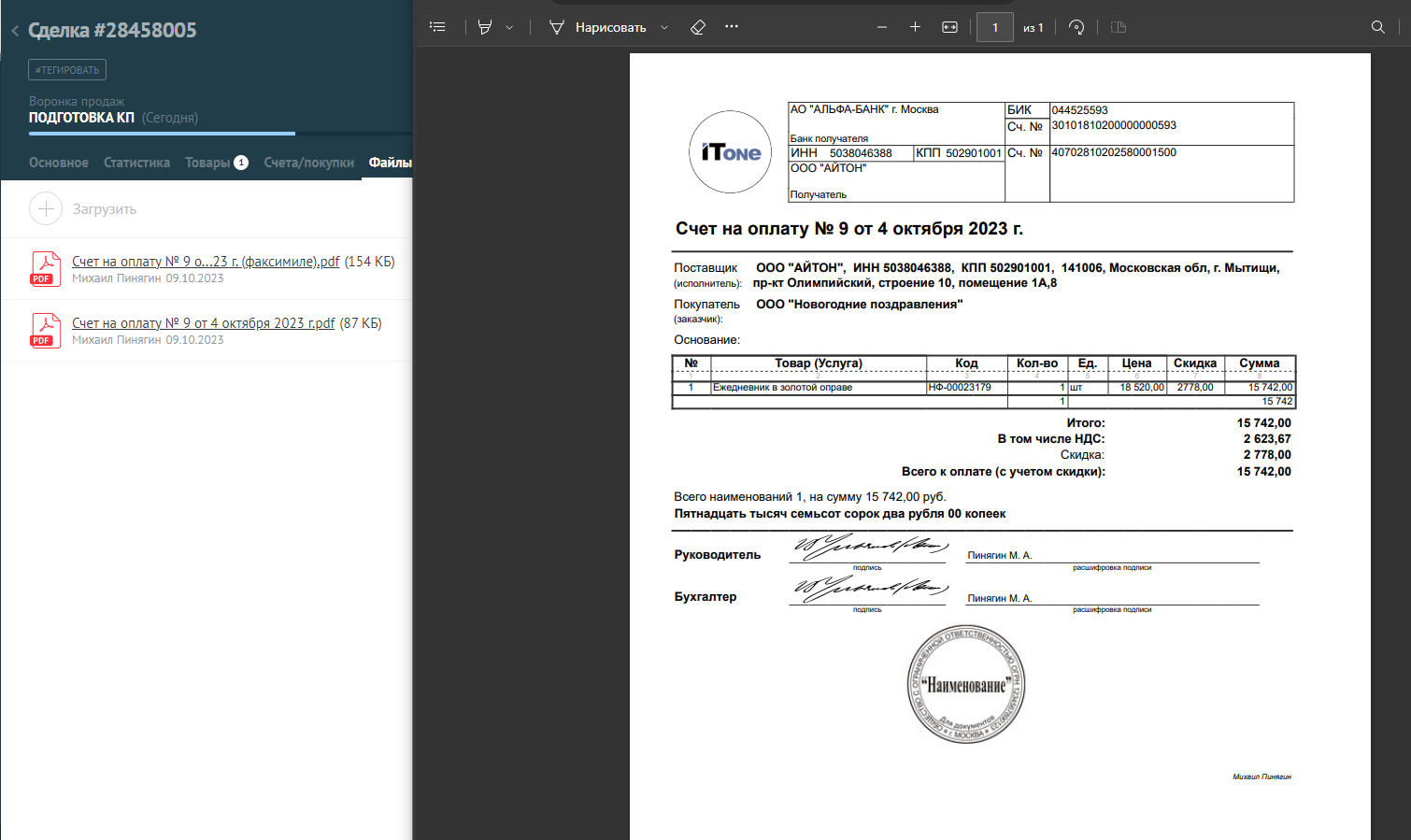Toggle fit to width view
The image size is (1411, 840).
949,27
